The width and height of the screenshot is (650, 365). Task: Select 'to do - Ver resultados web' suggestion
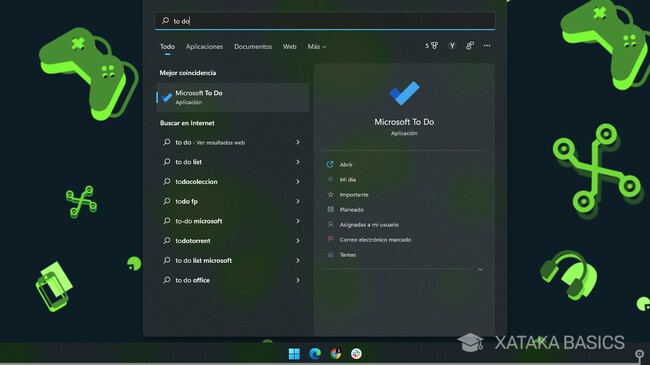point(210,142)
